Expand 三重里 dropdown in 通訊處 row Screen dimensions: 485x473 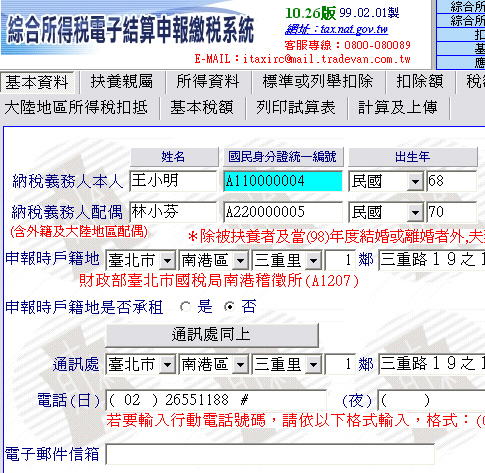(313, 364)
